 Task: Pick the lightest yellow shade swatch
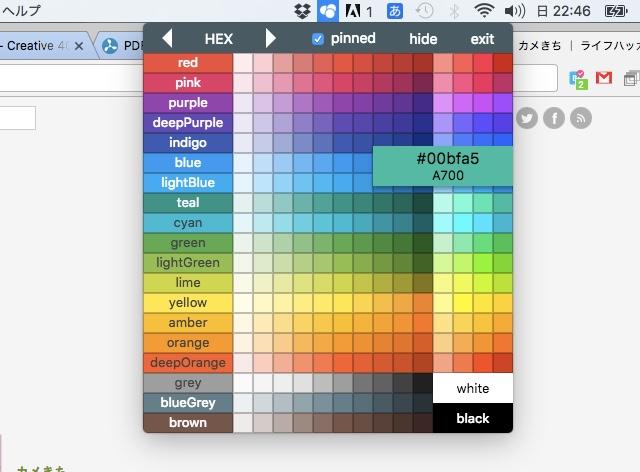click(243, 303)
